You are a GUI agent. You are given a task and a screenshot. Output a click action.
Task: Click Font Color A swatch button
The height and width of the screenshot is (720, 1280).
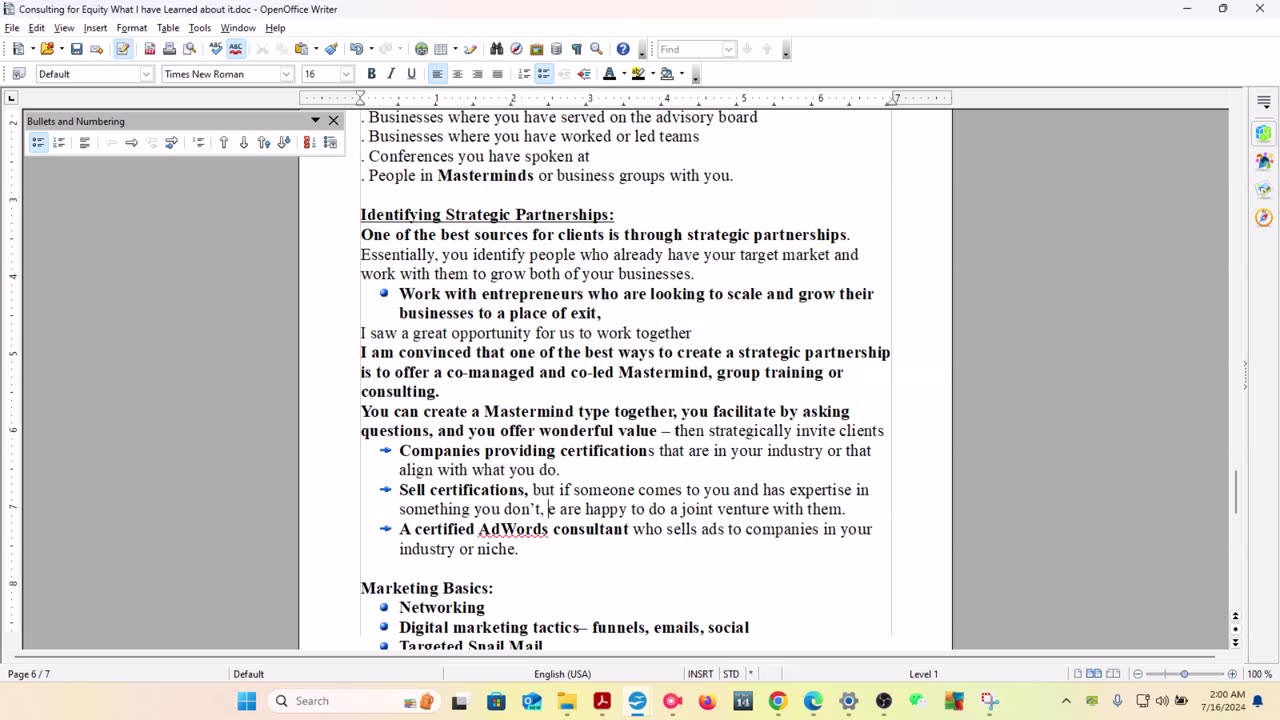[x=609, y=74]
